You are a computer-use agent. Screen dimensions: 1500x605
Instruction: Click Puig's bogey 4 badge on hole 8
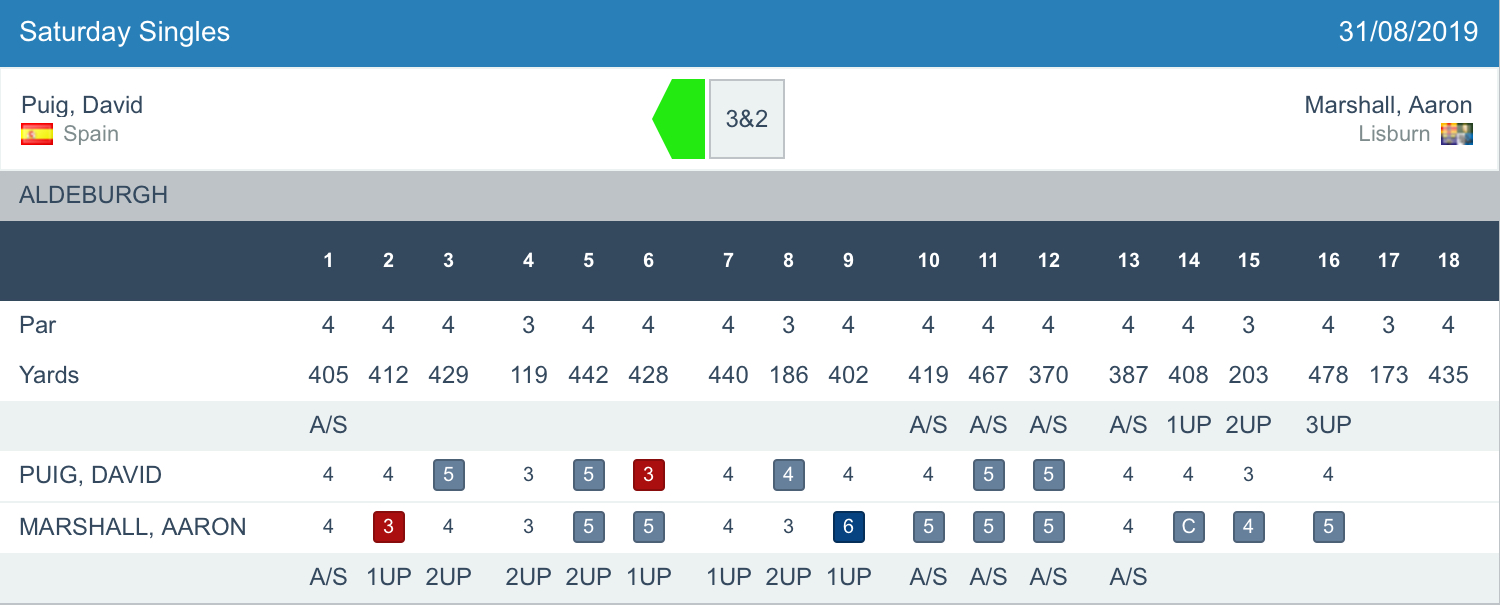tap(788, 475)
